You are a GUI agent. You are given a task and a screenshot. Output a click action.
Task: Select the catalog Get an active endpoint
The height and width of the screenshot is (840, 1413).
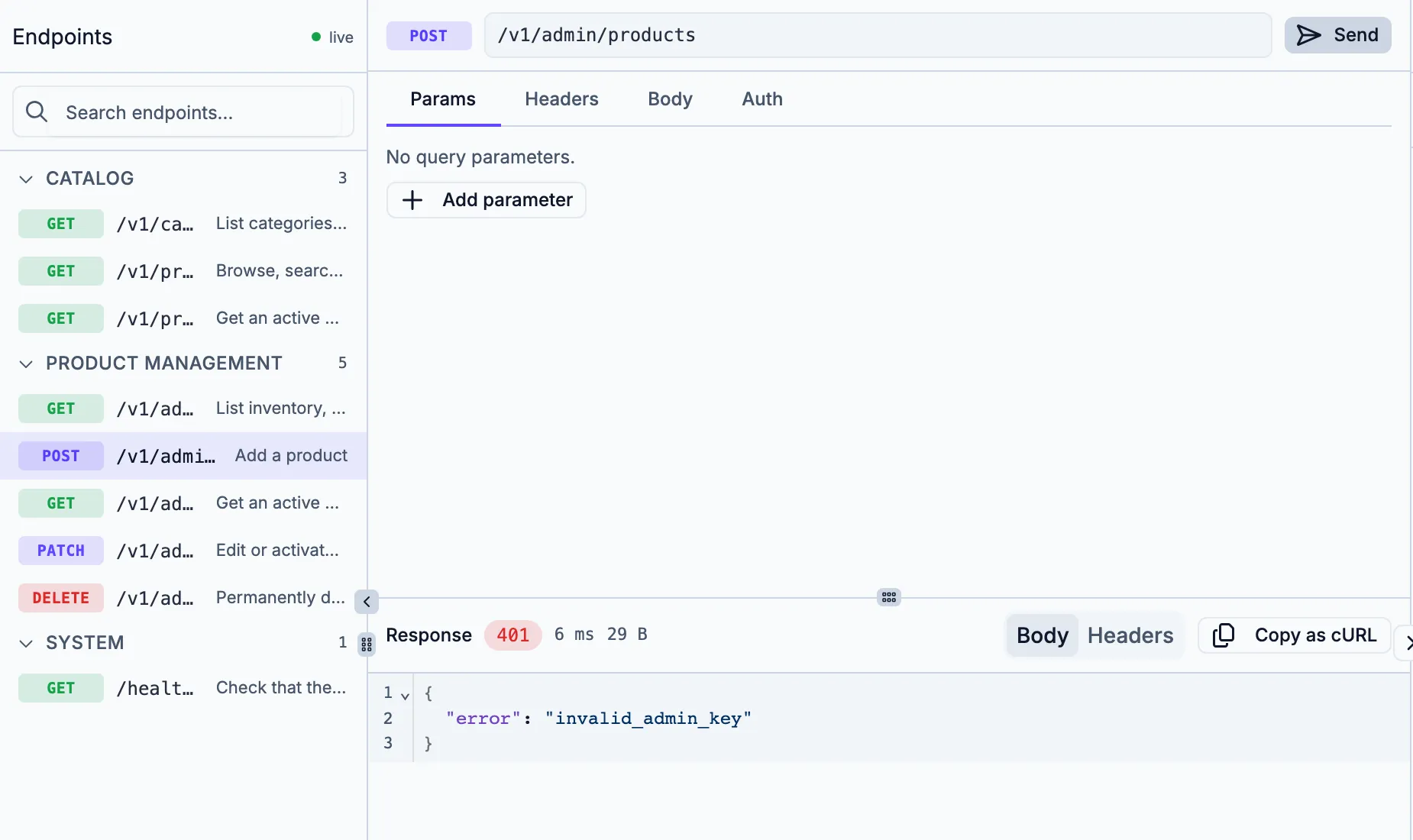pyautogui.click(x=183, y=318)
